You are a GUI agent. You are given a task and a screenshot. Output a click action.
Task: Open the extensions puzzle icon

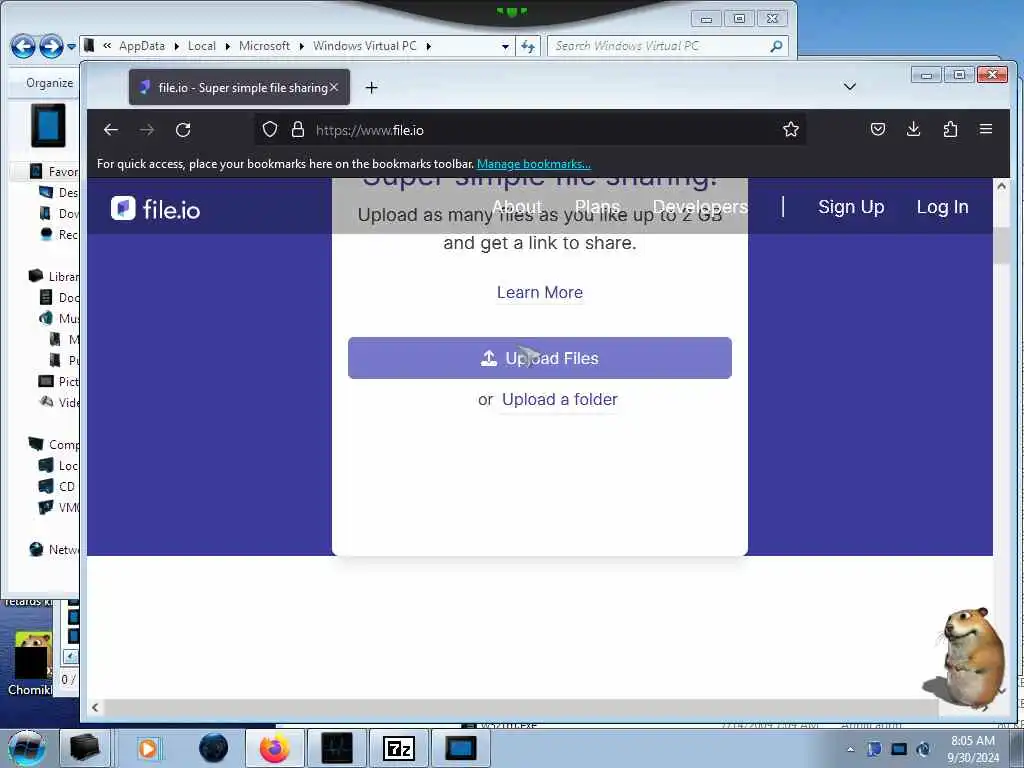[x=950, y=129]
